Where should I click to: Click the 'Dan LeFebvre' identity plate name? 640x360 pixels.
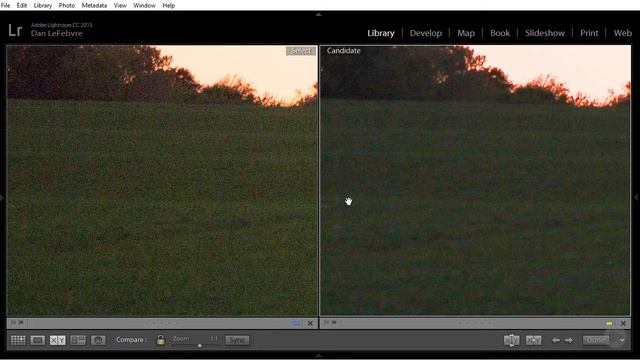pyautogui.click(x=56, y=33)
